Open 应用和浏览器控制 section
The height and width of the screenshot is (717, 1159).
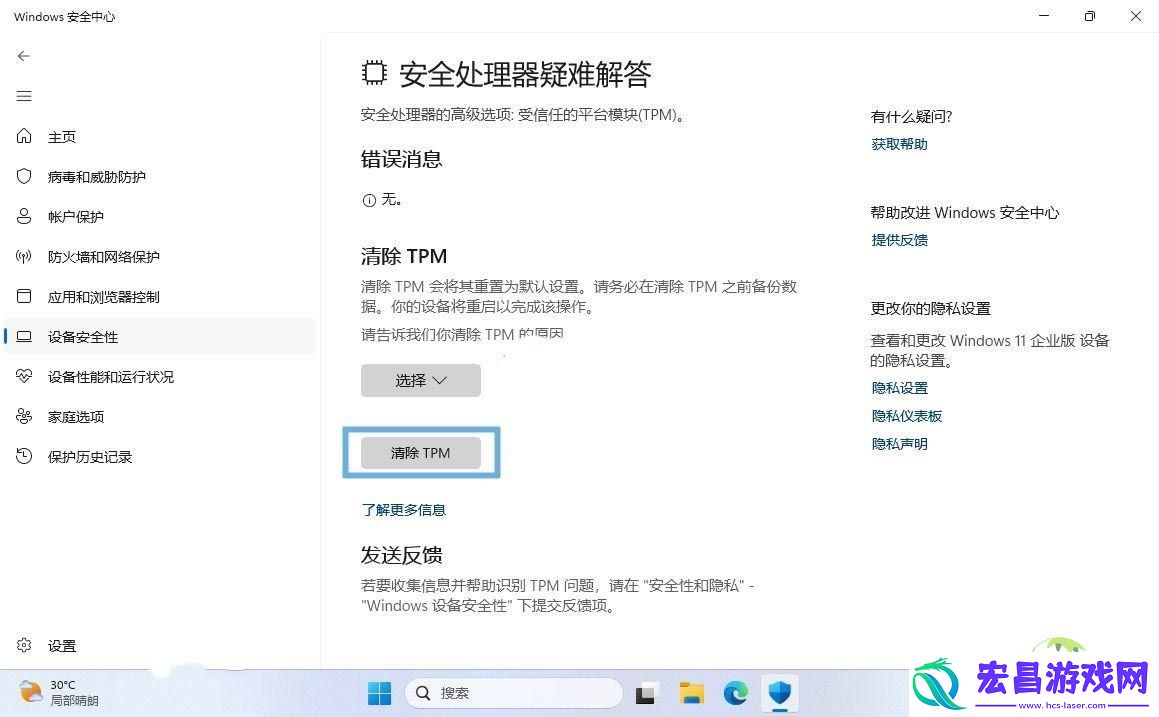[x=103, y=296]
